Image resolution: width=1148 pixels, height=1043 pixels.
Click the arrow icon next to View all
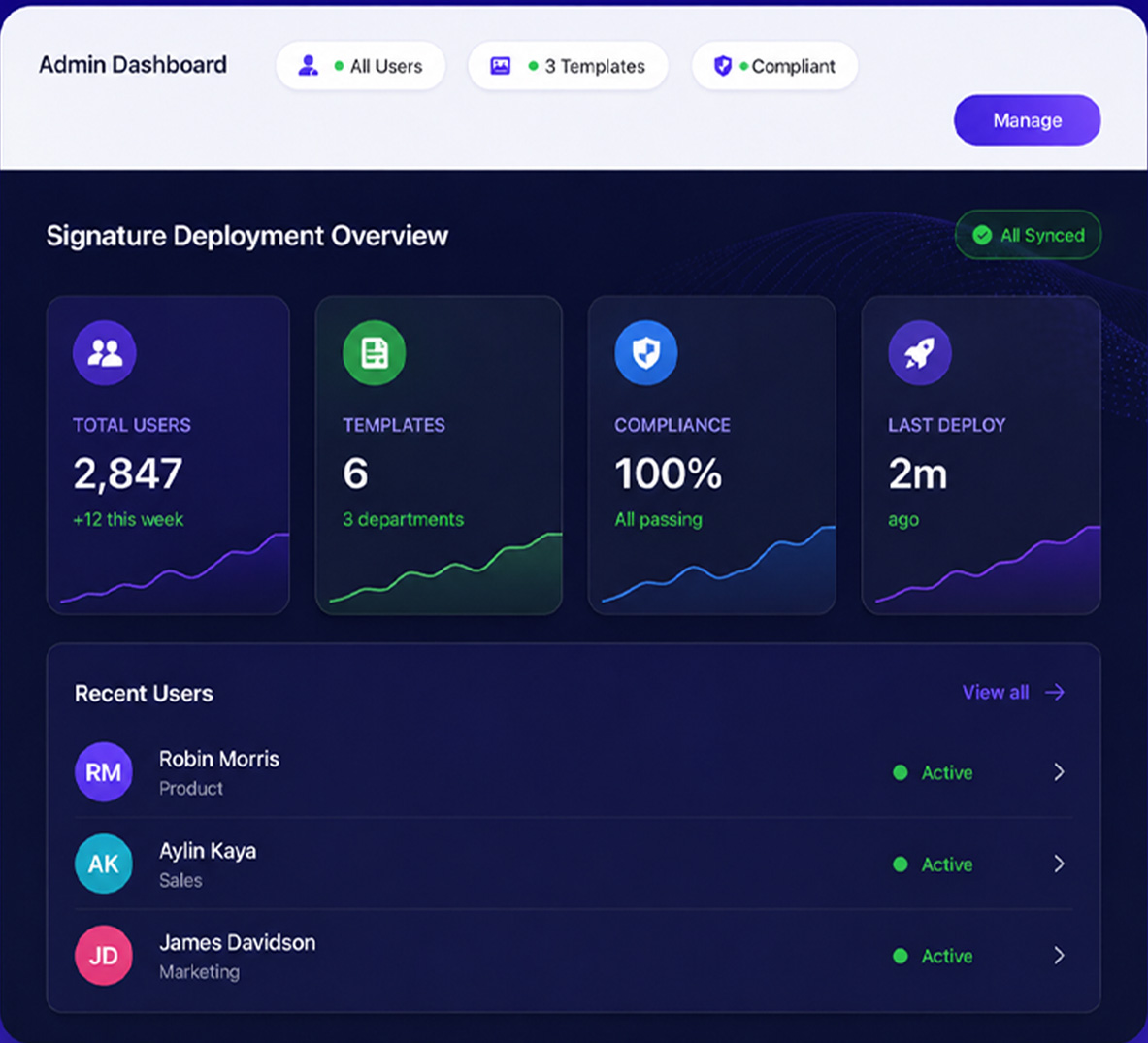click(x=1055, y=693)
